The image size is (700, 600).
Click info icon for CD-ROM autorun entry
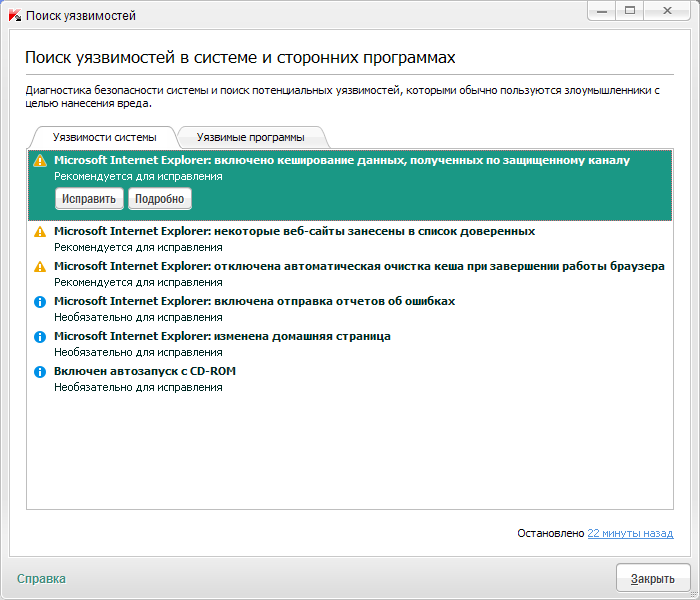[40, 371]
